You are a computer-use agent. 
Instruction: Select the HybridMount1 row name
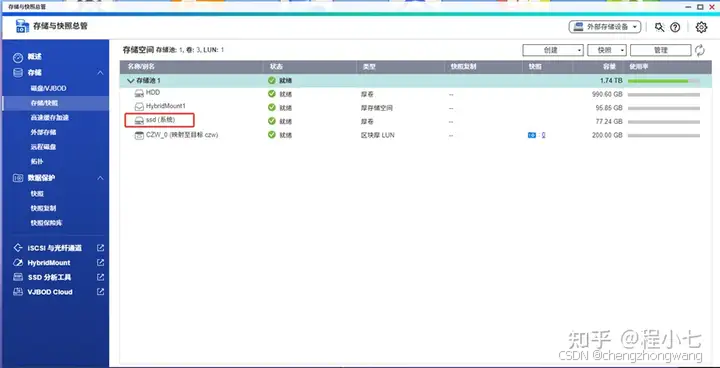point(166,106)
